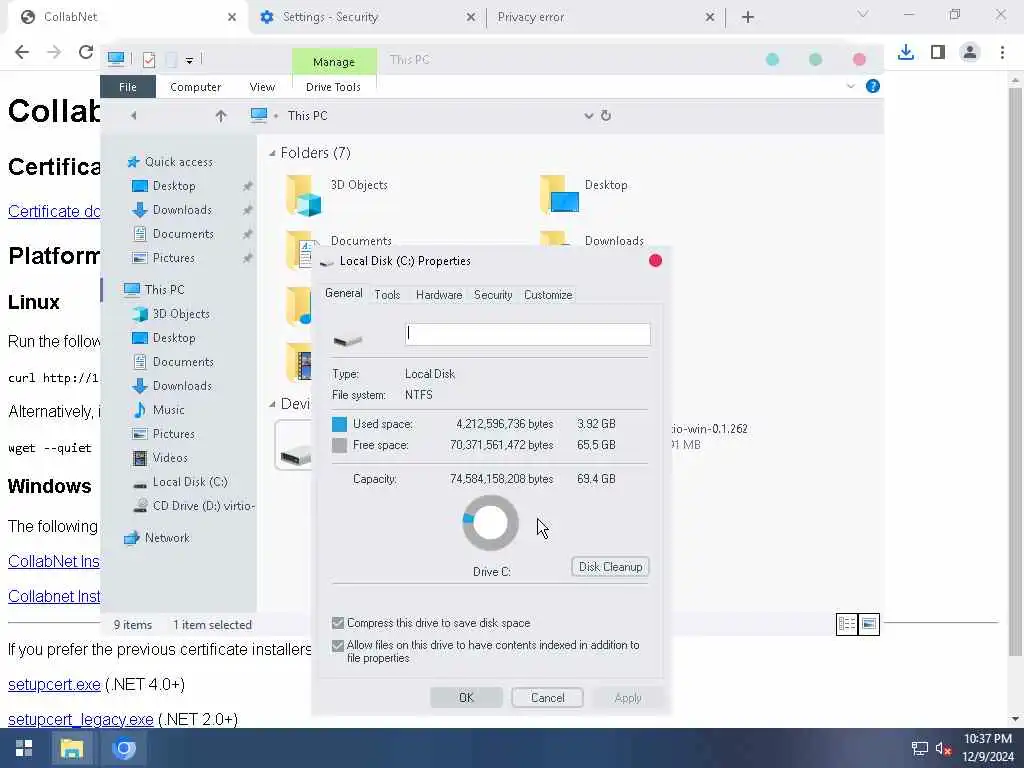Open Chrome downloads icon
The image size is (1024, 768).
905,52
